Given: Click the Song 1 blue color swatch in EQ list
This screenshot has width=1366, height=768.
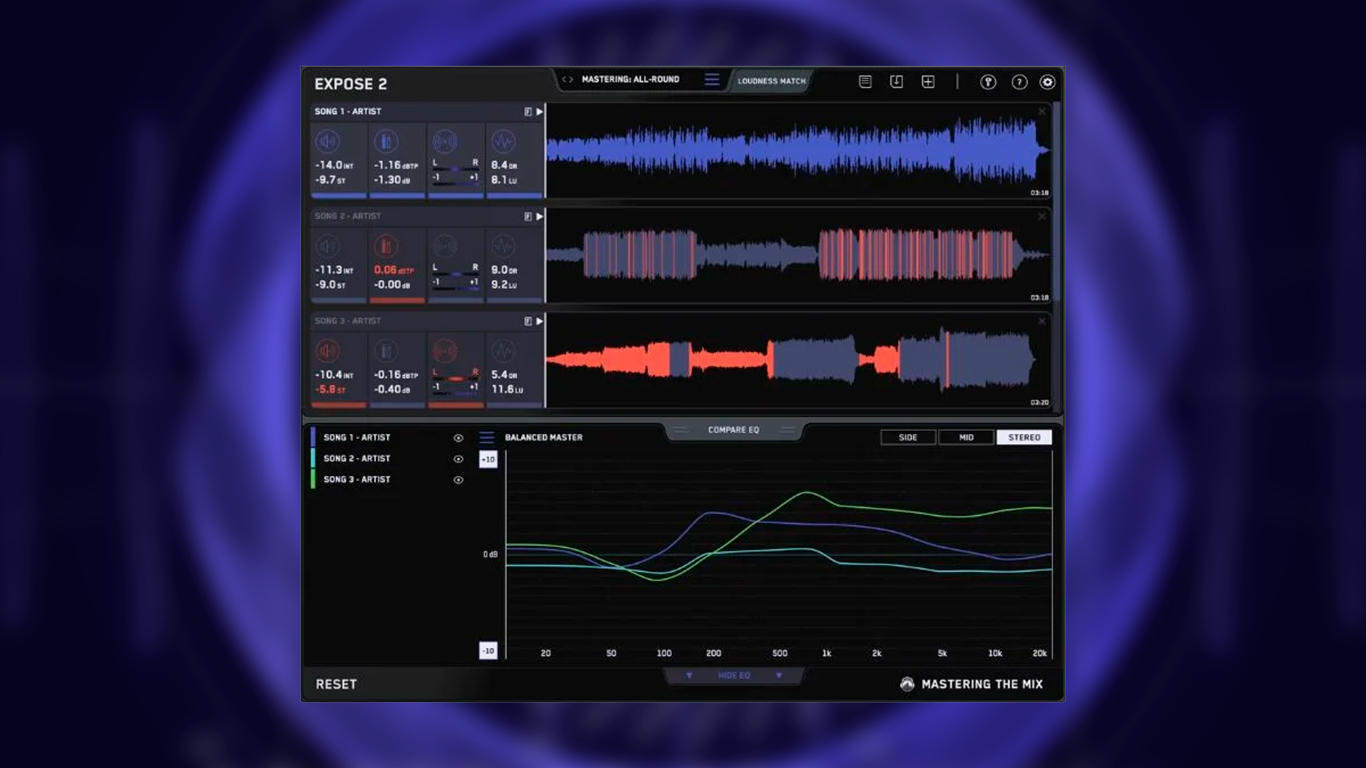Looking at the screenshot, I should point(313,438).
